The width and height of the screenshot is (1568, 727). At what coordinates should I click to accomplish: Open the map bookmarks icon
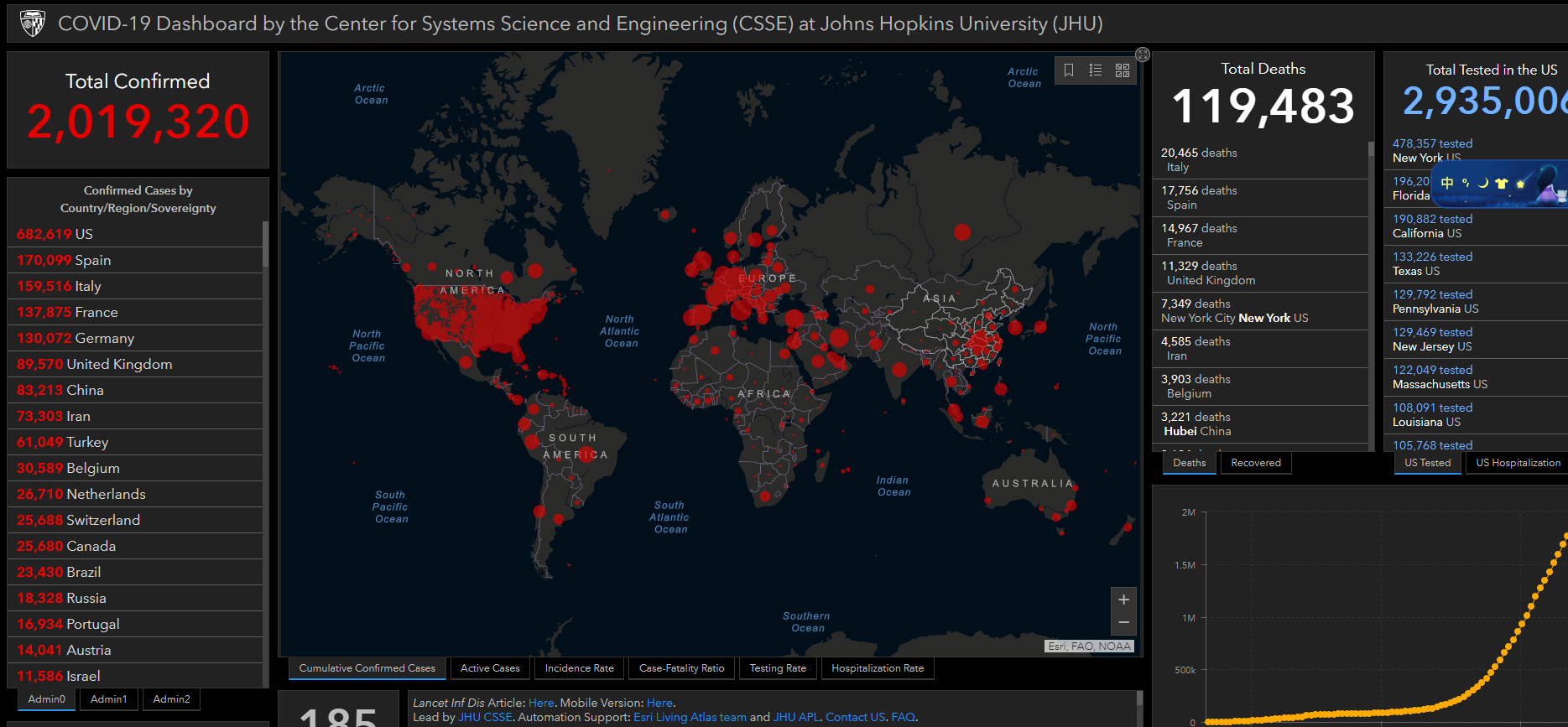pos(1069,70)
